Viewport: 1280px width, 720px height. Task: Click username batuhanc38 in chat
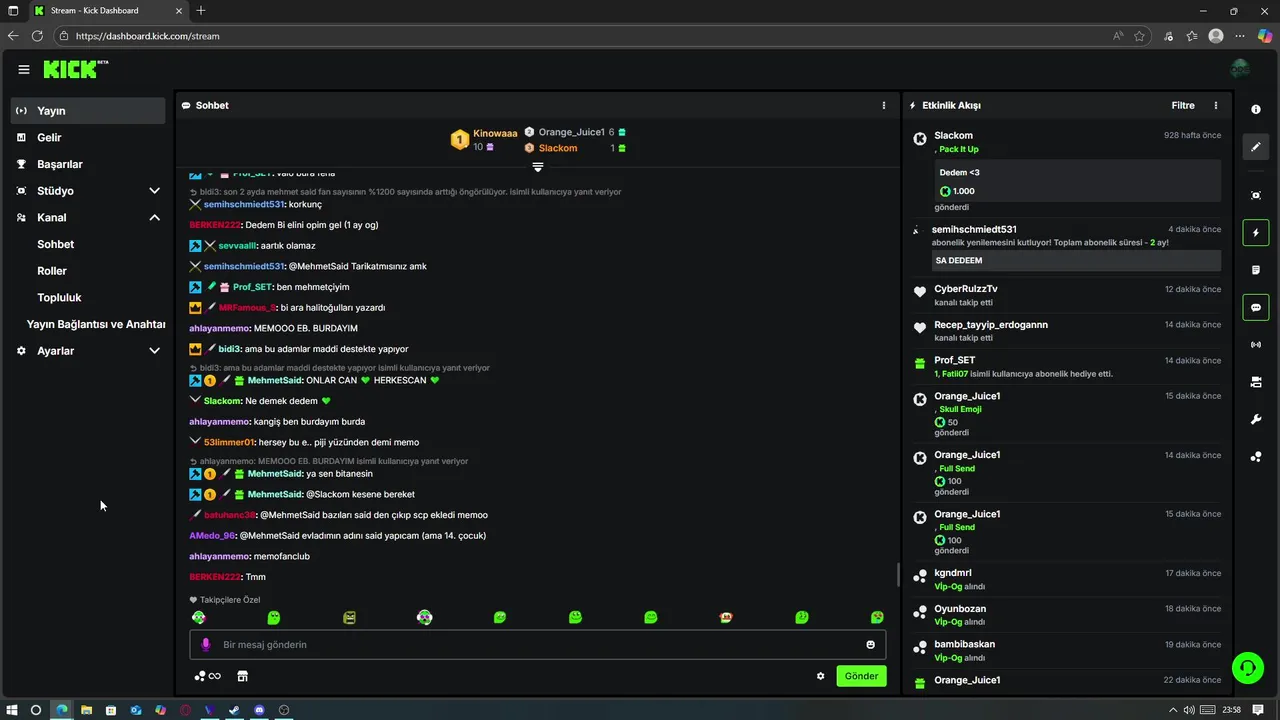(x=230, y=515)
